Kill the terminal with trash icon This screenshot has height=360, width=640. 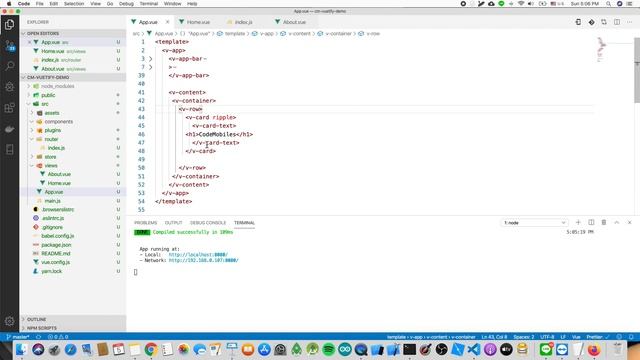tap(604, 222)
